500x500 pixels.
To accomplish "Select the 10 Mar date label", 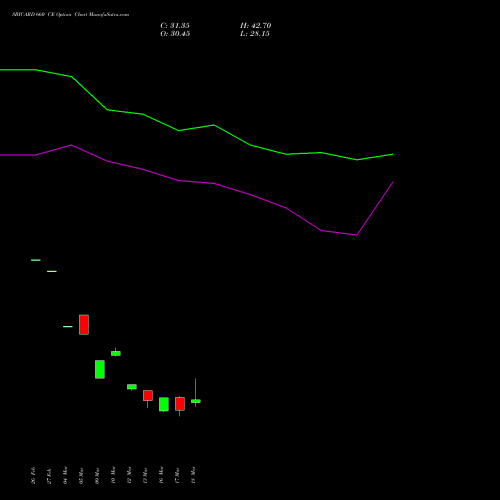I will point(113,475).
